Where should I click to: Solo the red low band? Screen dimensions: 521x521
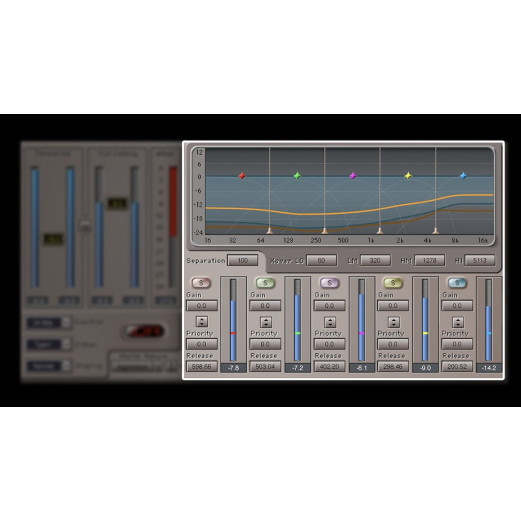(x=201, y=283)
